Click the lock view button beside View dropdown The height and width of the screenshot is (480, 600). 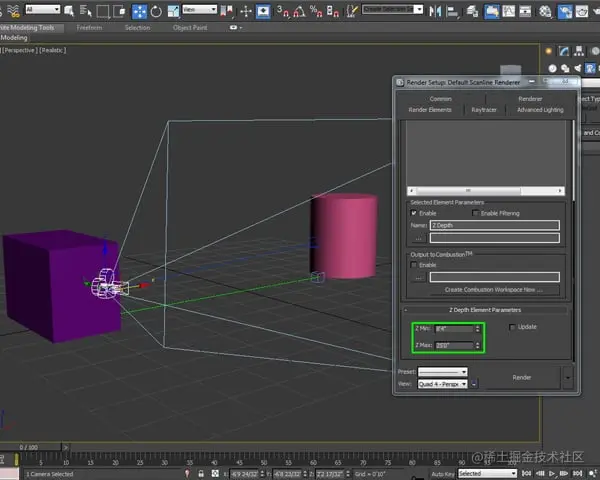click(474, 384)
